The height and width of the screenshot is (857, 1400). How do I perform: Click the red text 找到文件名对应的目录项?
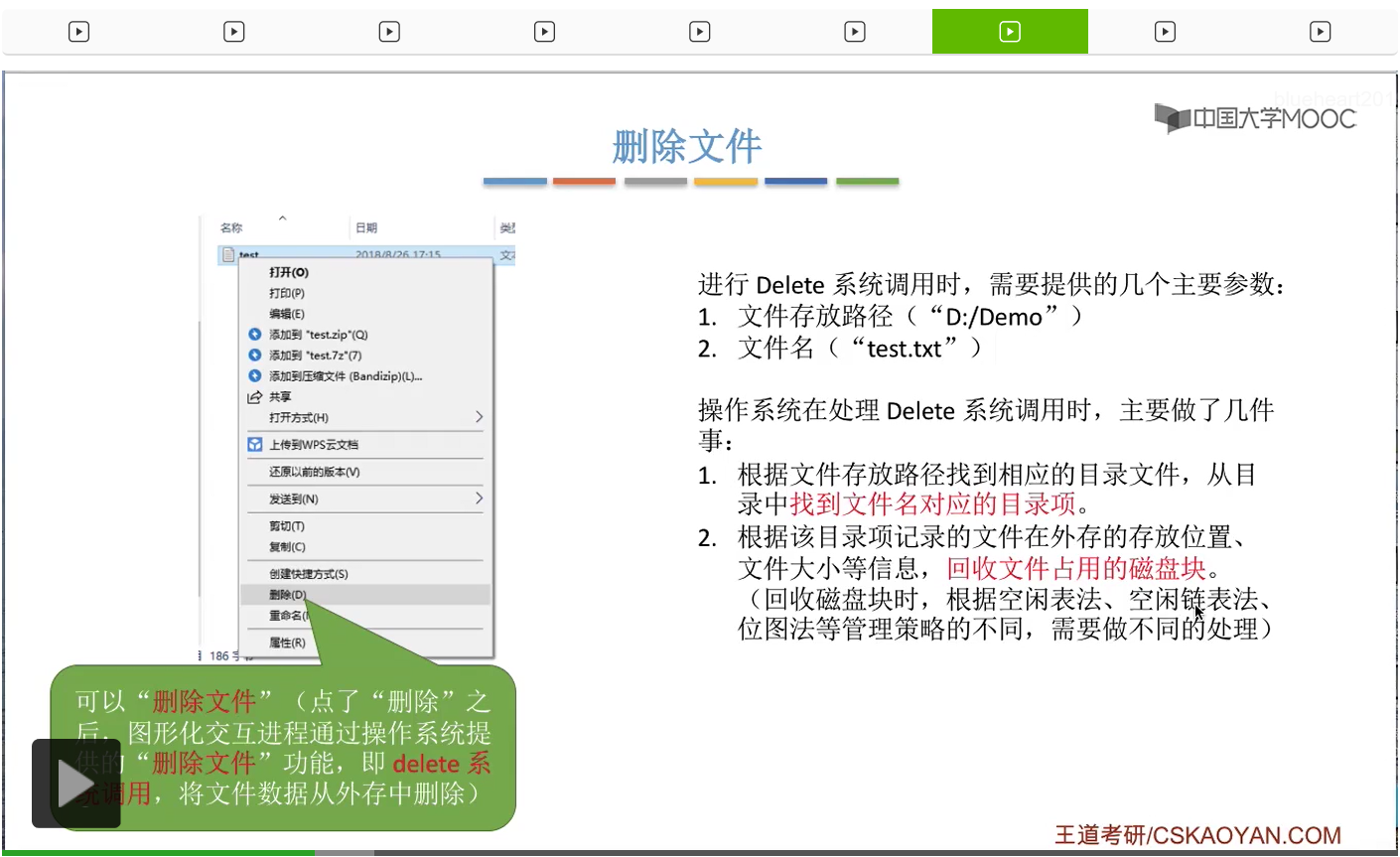(x=933, y=504)
